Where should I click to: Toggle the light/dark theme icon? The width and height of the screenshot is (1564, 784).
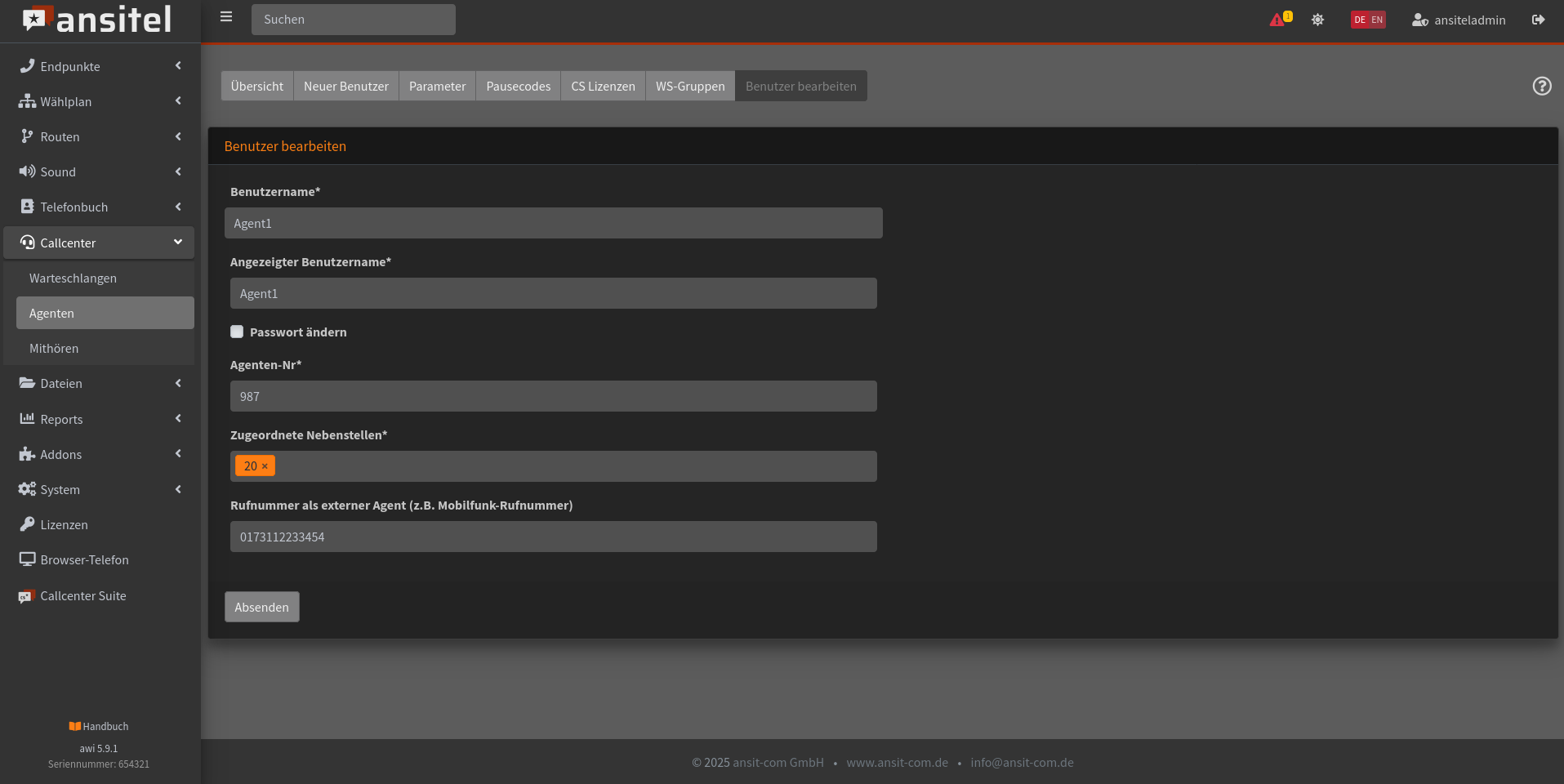[x=1317, y=20]
